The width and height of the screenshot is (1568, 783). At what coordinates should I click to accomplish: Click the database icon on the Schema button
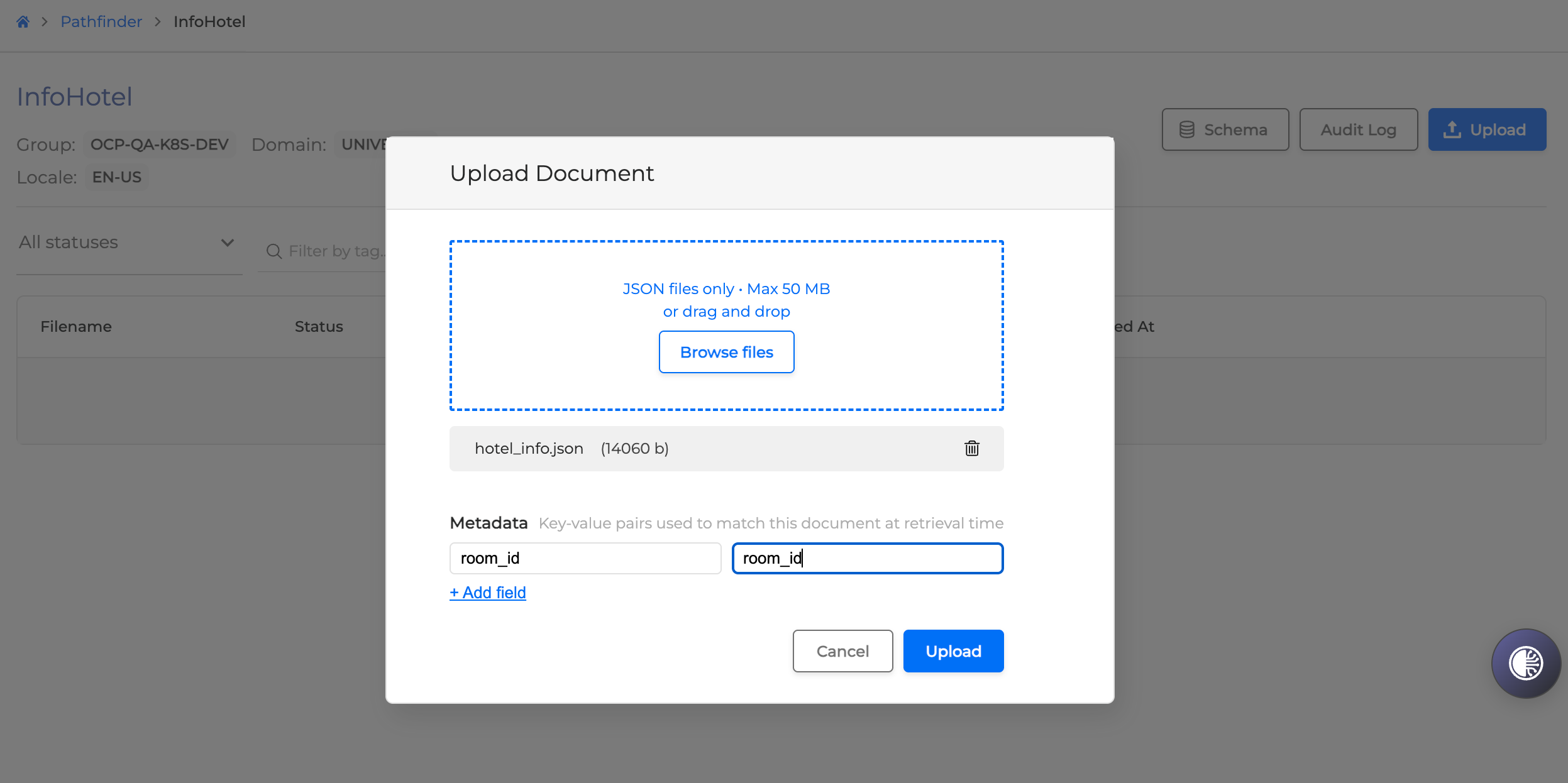[x=1187, y=129]
